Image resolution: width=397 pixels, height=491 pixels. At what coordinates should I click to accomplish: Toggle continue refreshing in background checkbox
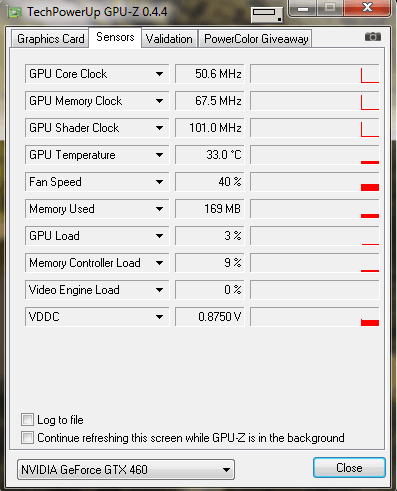[27, 438]
